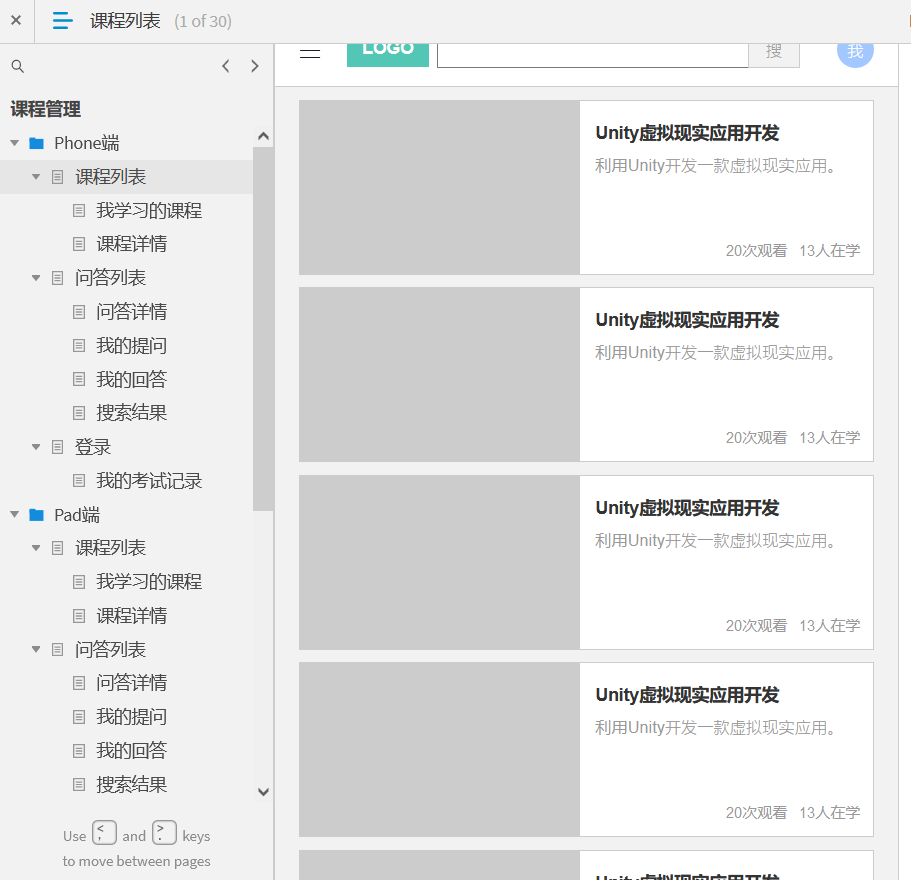Click the third card's 利用Unity开发一款虚拟现实应用。 description

tap(716, 541)
